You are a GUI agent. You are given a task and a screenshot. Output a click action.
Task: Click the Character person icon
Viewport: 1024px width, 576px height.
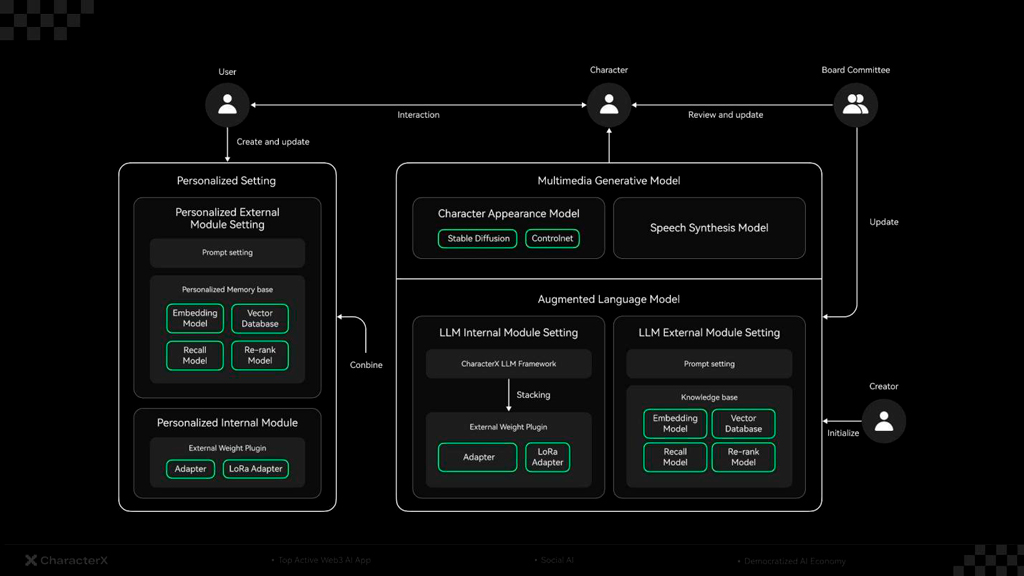point(609,104)
